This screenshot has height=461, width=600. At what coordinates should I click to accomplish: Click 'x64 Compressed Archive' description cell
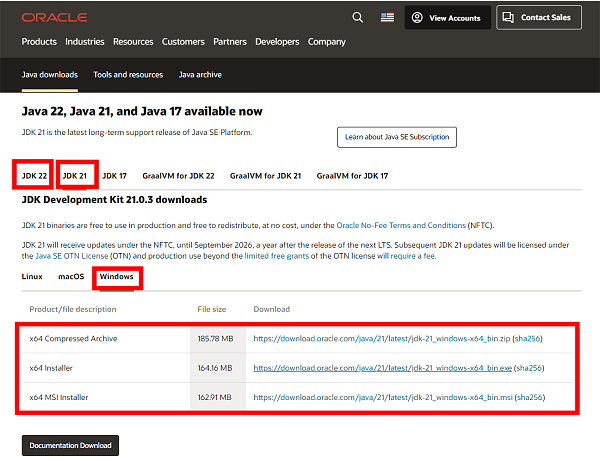click(73, 339)
